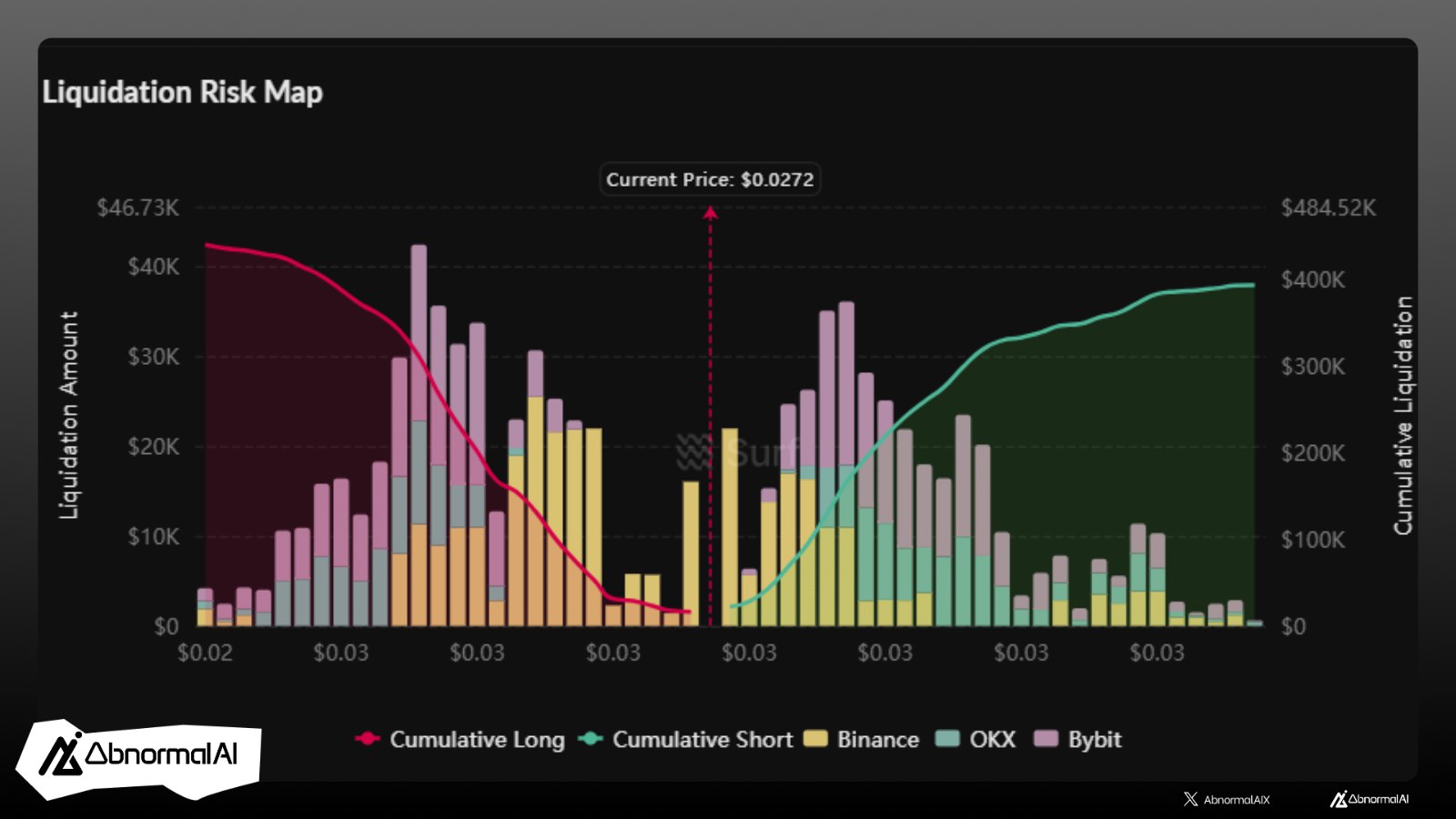Click the large AbnormalAI logo badge
This screenshot has width=1456, height=819.
tap(138, 757)
